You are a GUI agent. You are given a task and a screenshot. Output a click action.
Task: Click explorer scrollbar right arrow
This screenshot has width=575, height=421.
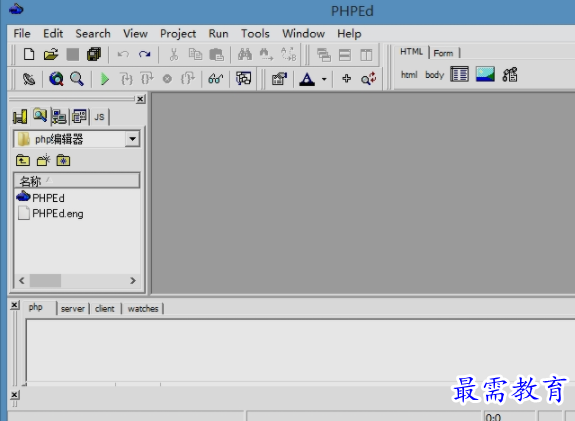[x=133, y=281]
